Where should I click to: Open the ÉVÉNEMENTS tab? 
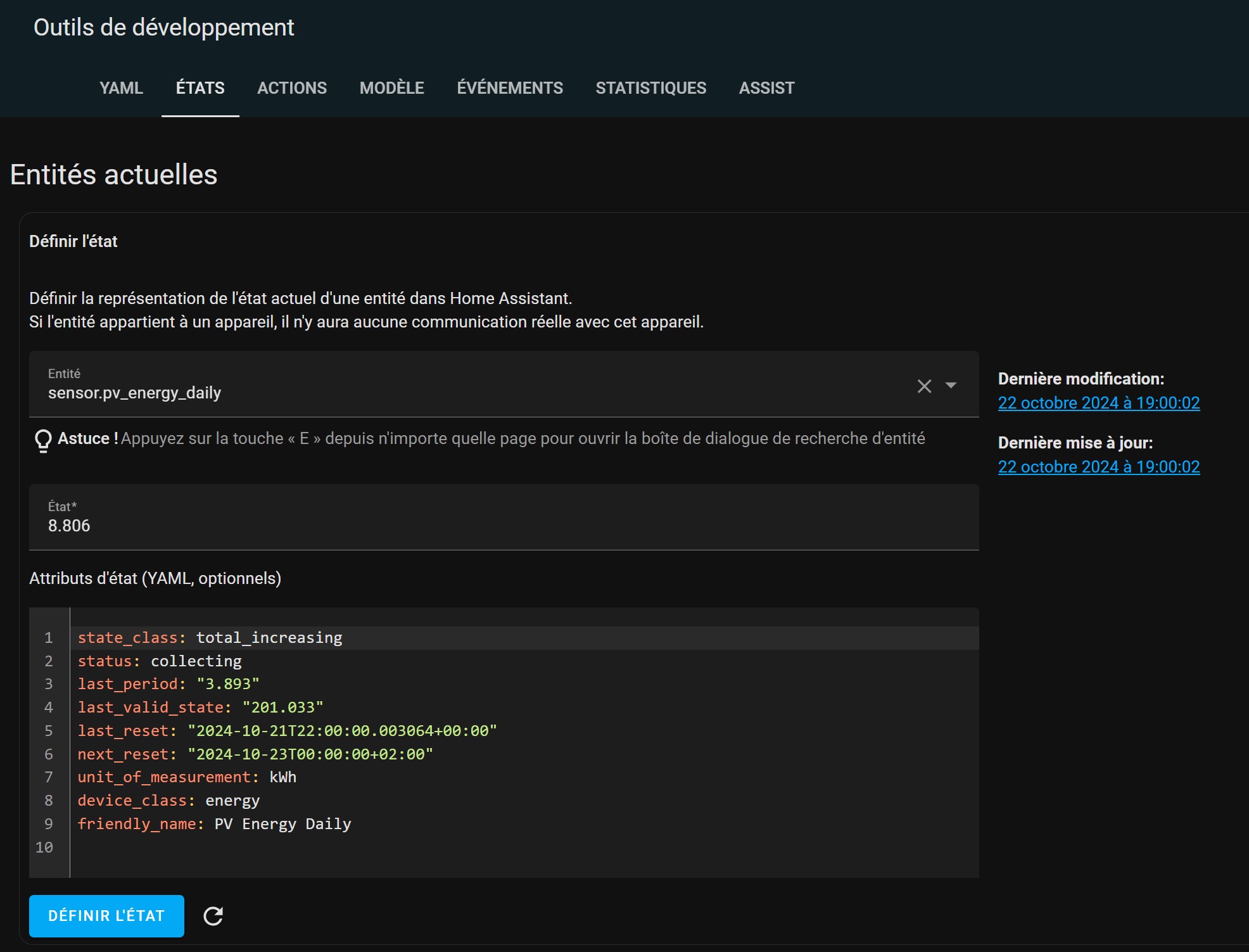point(510,88)
